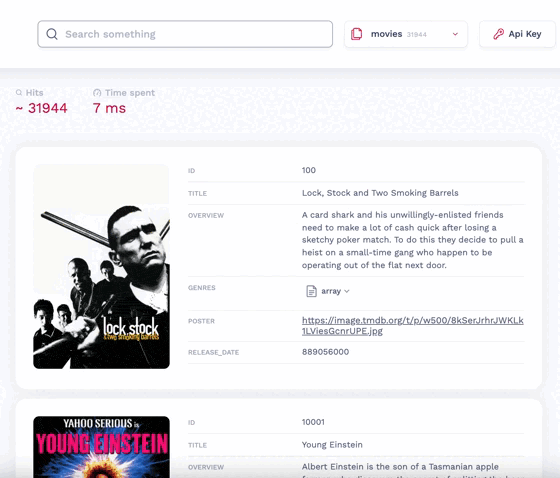Image resolution: width=560 pixels, height=478 pixels.
Task: Open the movies index dropdown
Action: click(x=406, y=34)
